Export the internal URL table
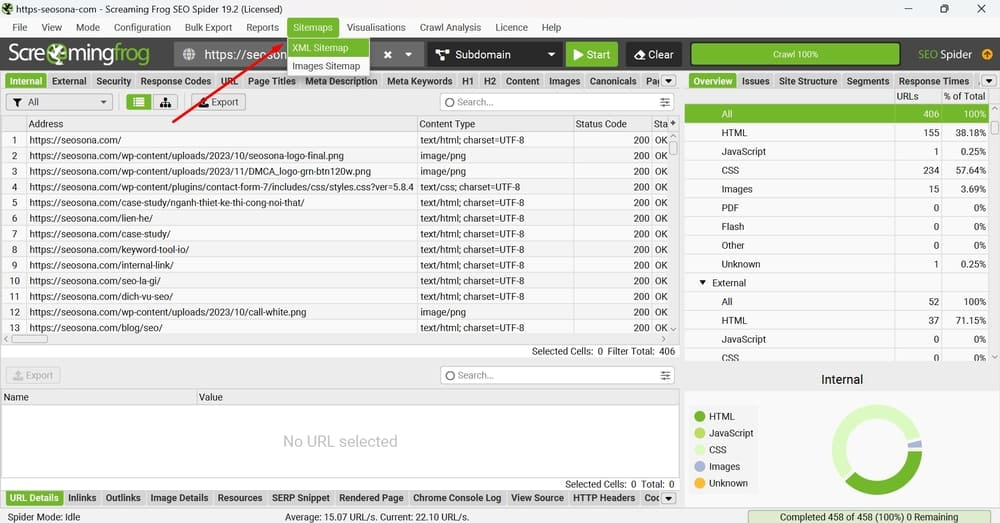The image size is (1000, 523). point(218,102)
